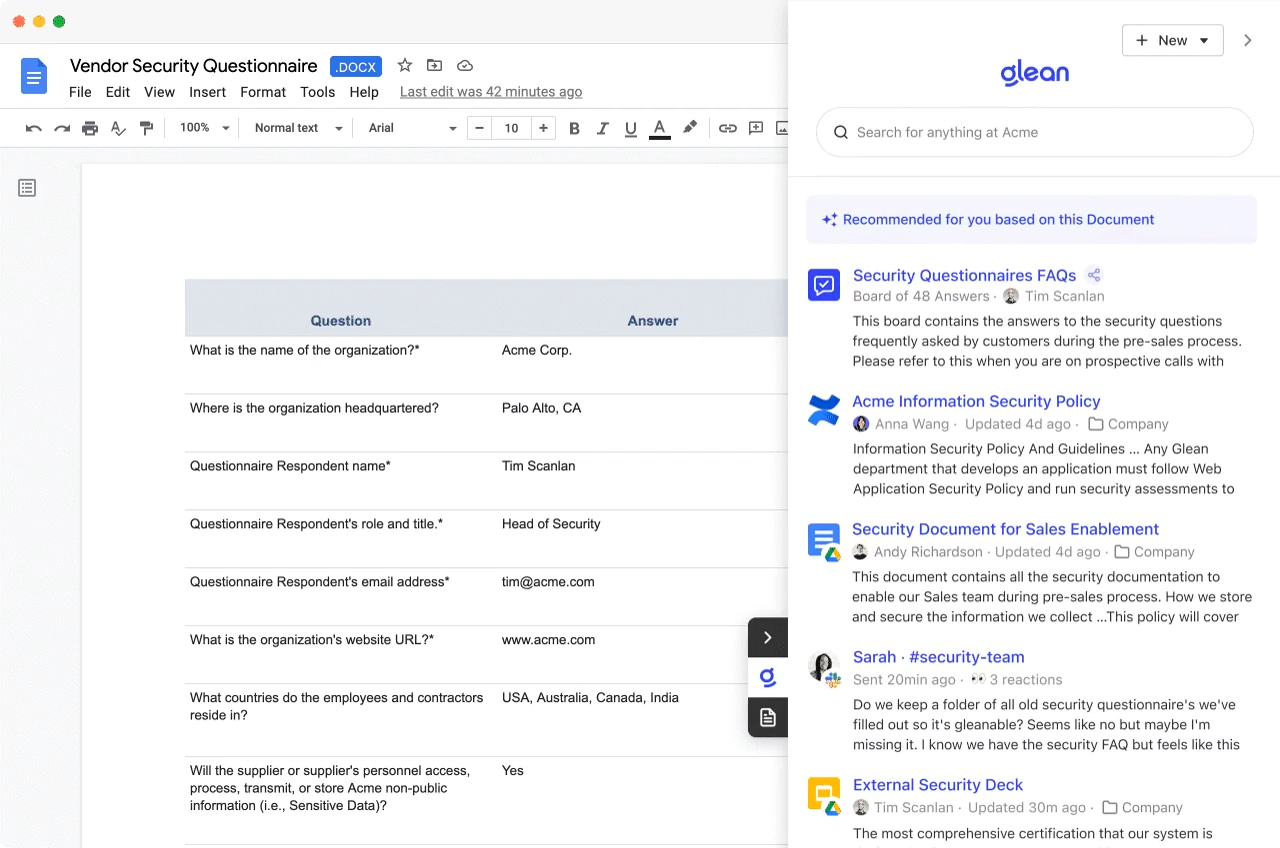
Task: Open the Edit menu
Action: tap(118, 92)
